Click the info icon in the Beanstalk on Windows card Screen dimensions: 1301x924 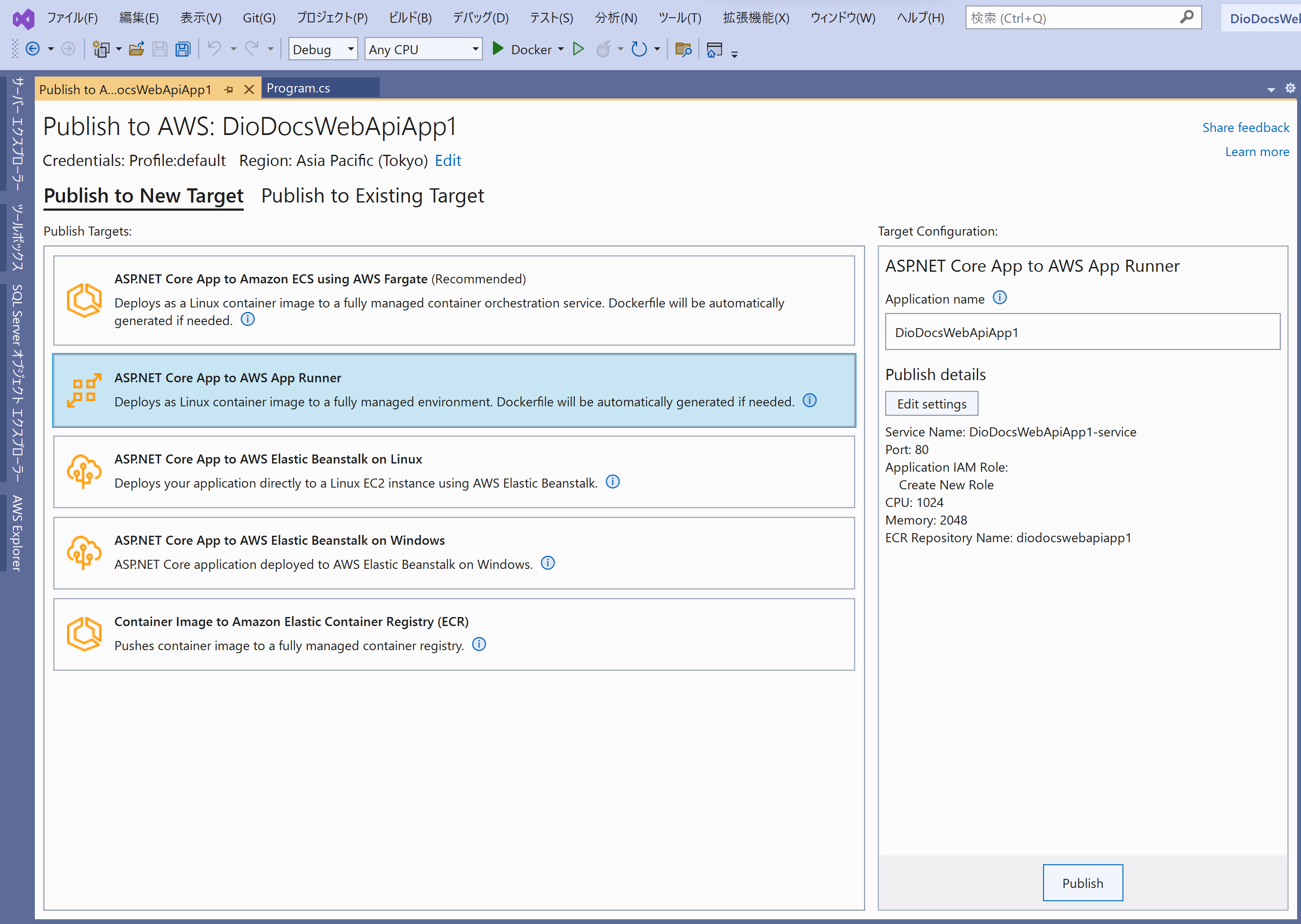point(548,563)
